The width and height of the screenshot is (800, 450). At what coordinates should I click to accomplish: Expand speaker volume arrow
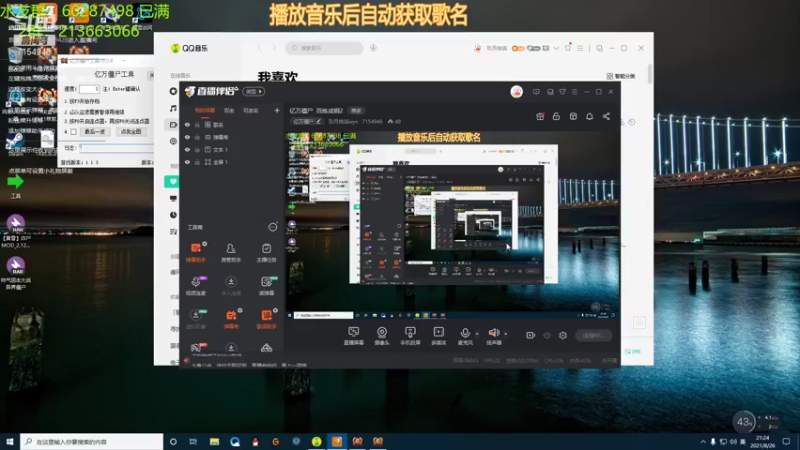click(x=506, y=334)
